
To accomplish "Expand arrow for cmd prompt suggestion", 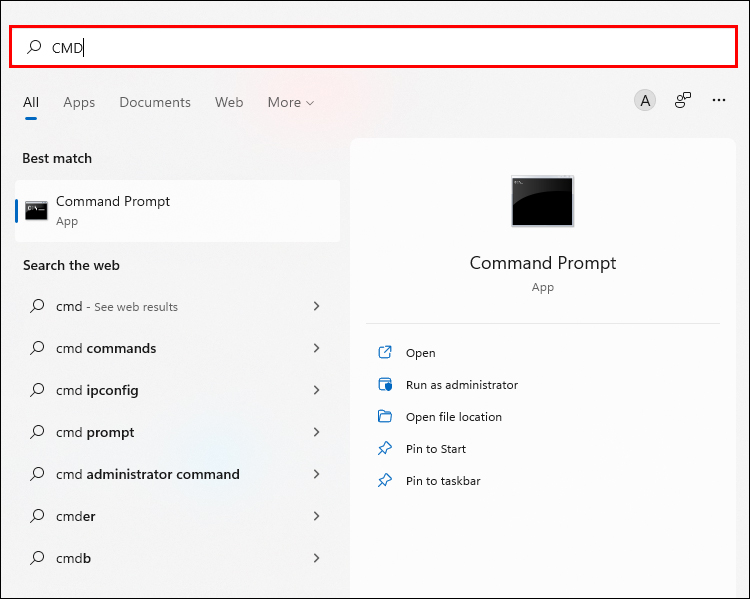I will tap(317, 433).
